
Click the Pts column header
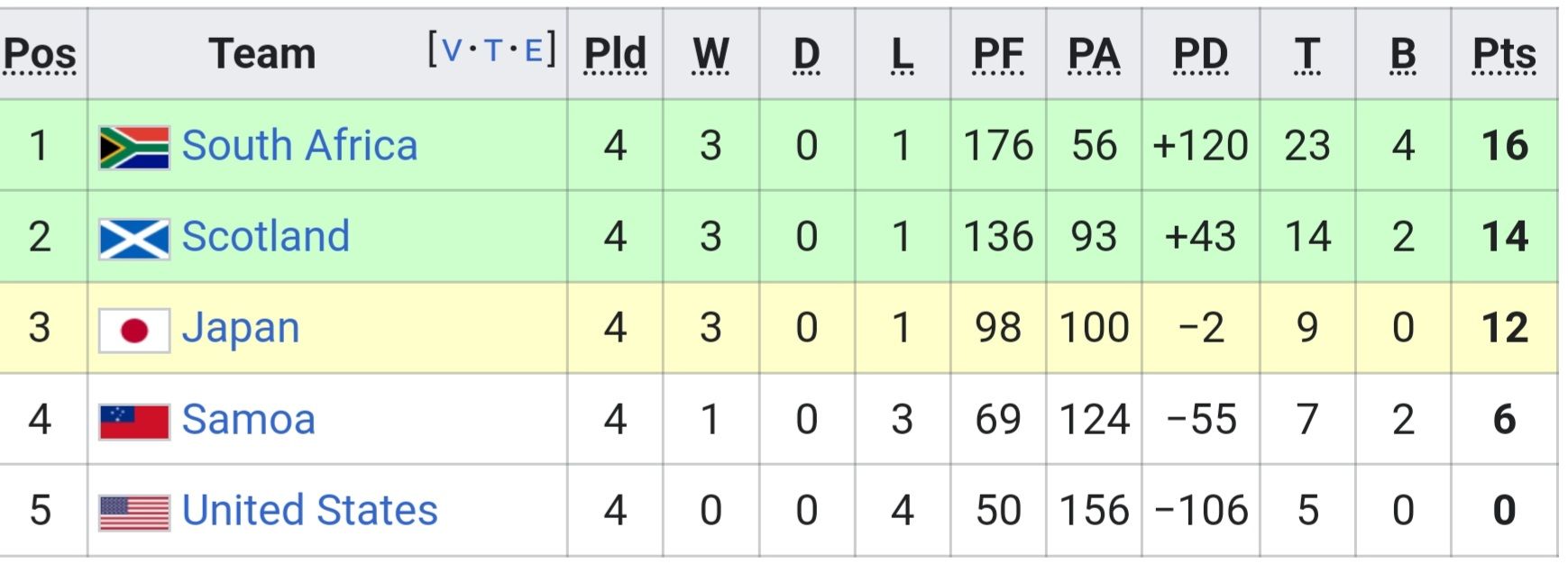(x=1503, y=54)
